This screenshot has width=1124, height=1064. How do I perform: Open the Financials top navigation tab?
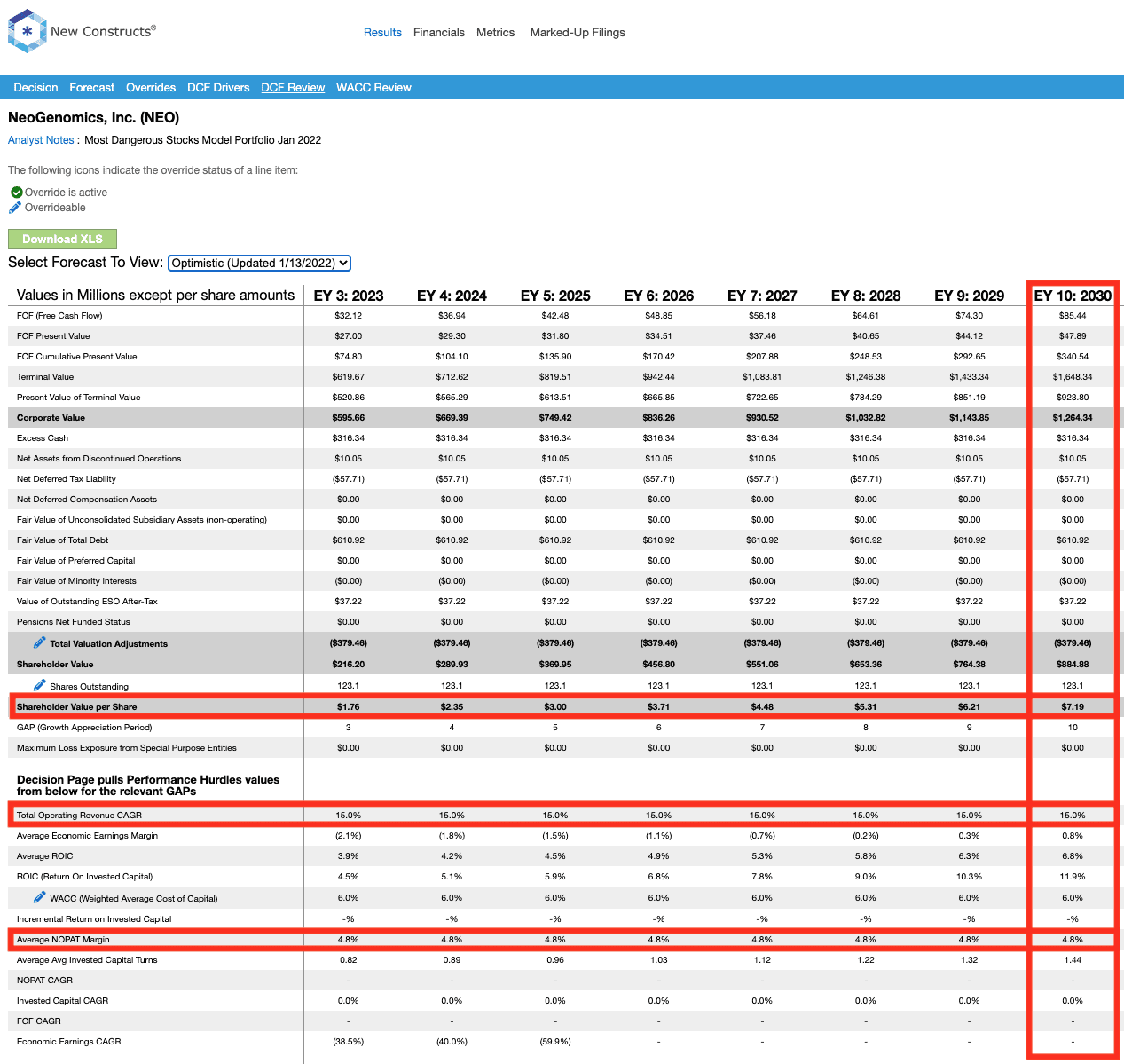pyautogui.click(x=439, y=33)
